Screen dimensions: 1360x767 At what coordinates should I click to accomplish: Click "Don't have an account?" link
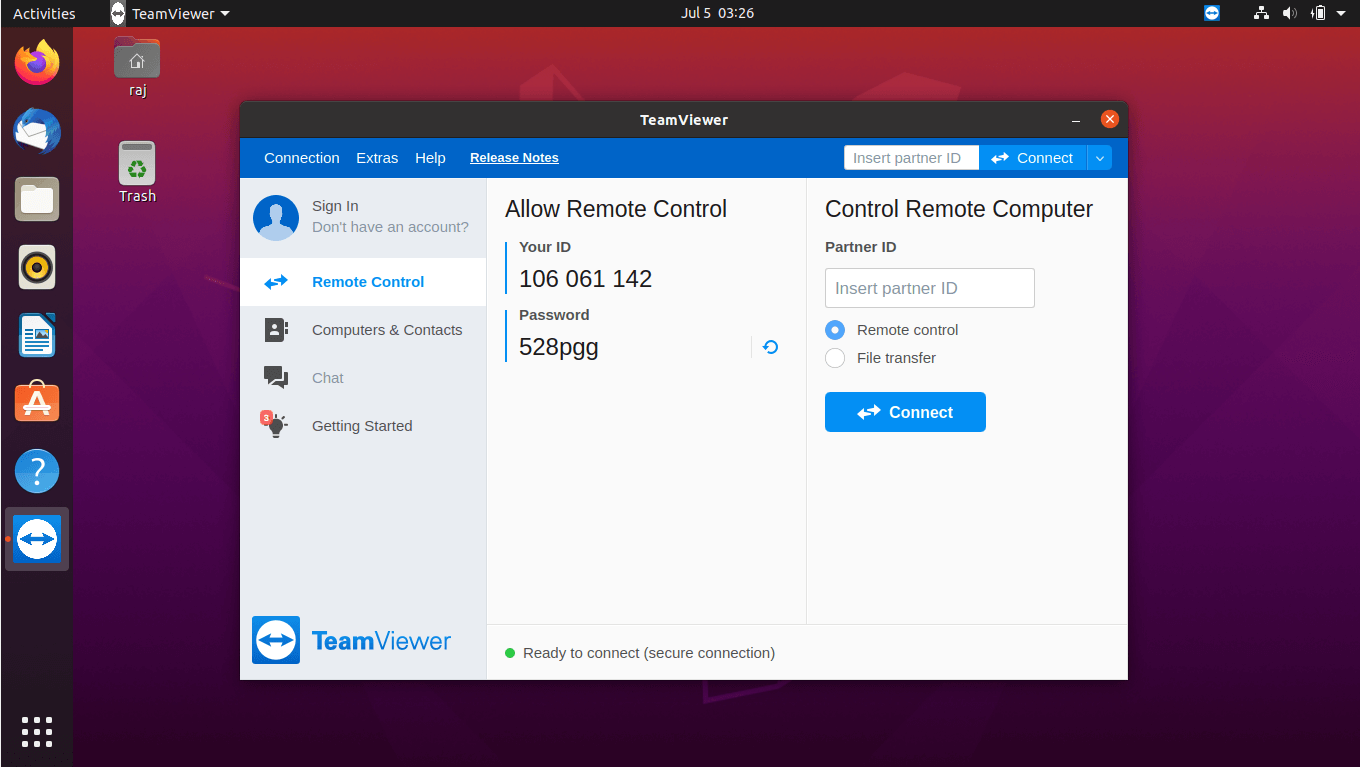tap(390, 227)
